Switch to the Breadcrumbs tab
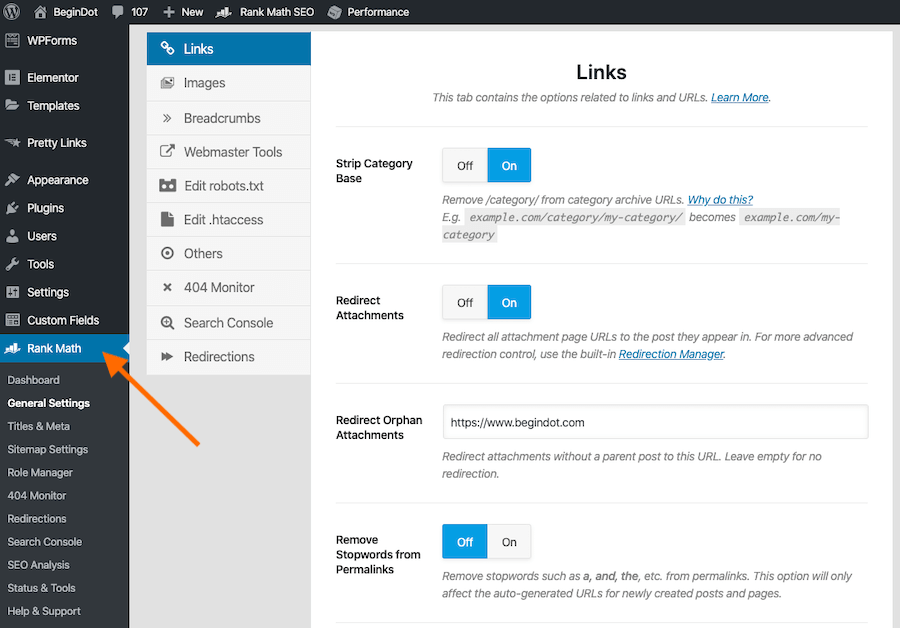The image size is (900, 628). point(228,118)
